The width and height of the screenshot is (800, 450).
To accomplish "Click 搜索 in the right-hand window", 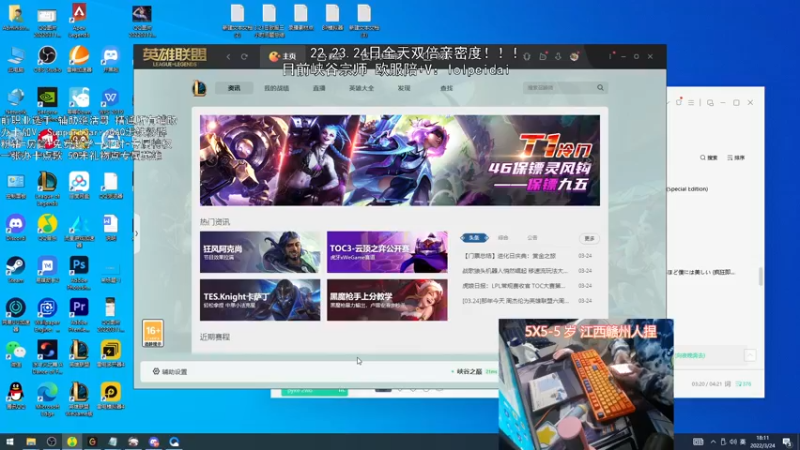I will [709, 158].
